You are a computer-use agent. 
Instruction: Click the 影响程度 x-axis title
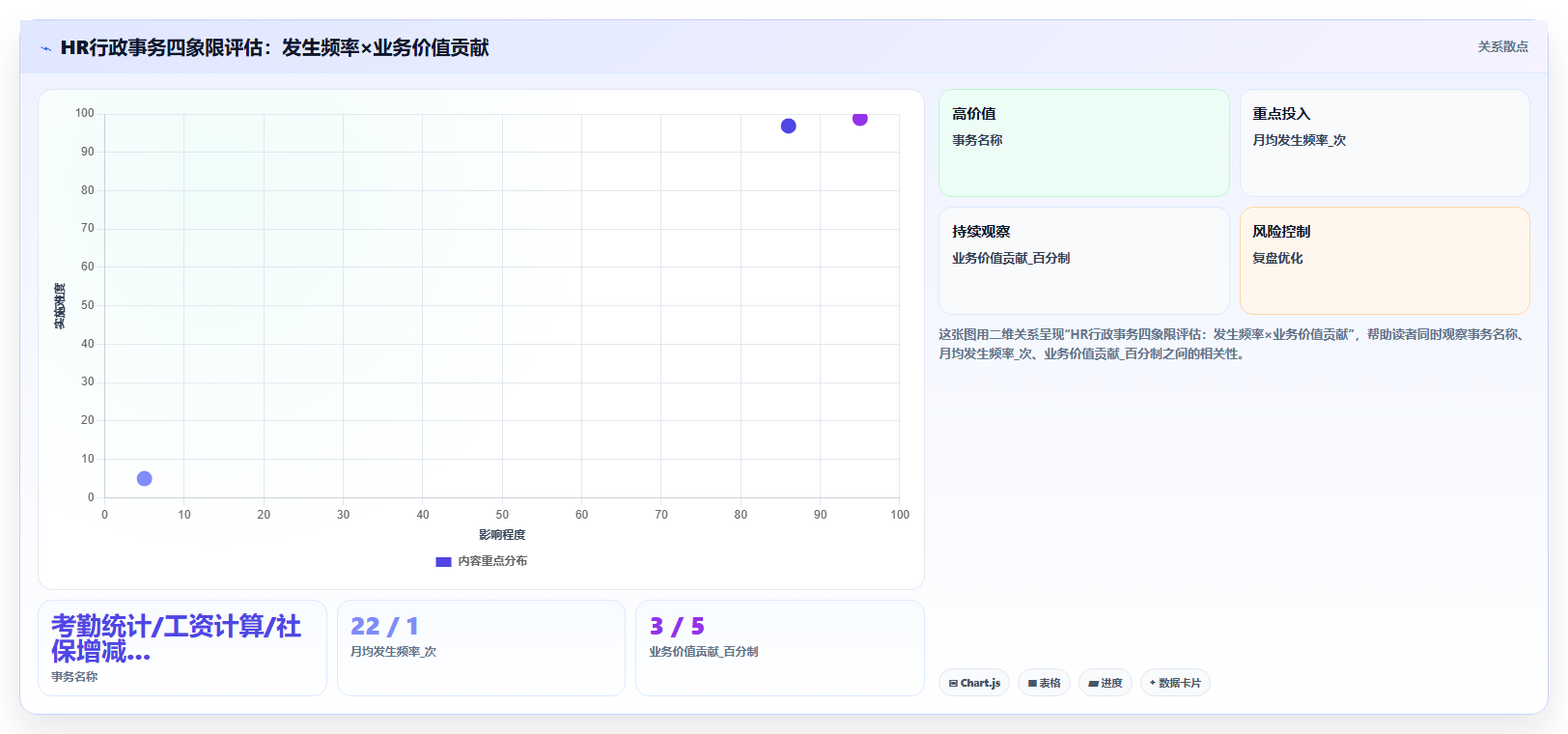pyautogui.click(x=502, y=535)
